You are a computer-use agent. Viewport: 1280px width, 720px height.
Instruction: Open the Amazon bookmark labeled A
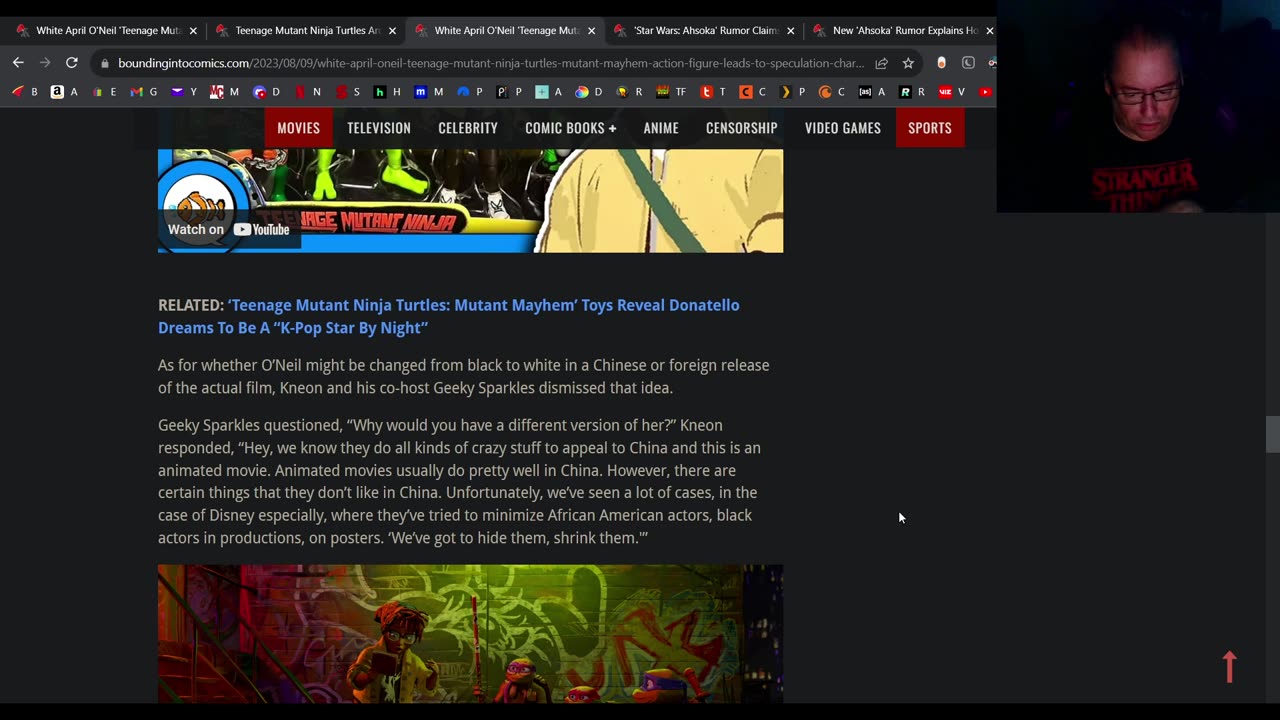pos(64,92)
